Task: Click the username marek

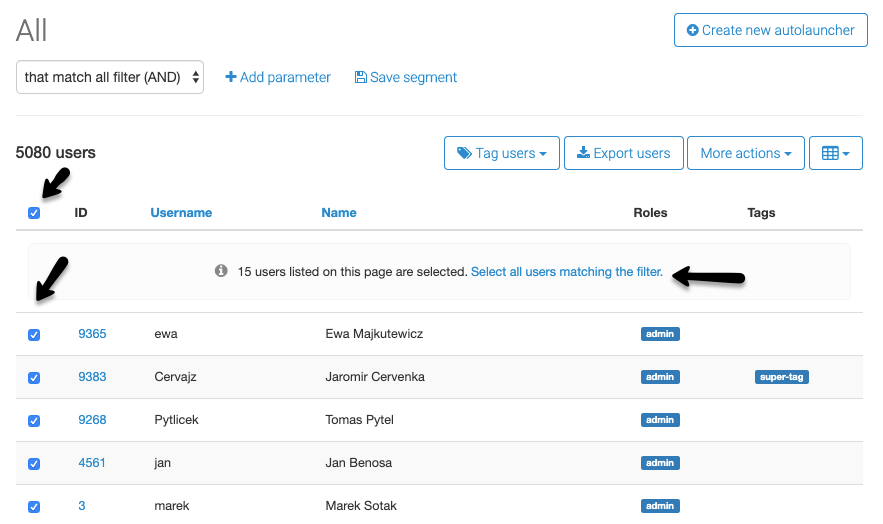Action: point(172,506)
